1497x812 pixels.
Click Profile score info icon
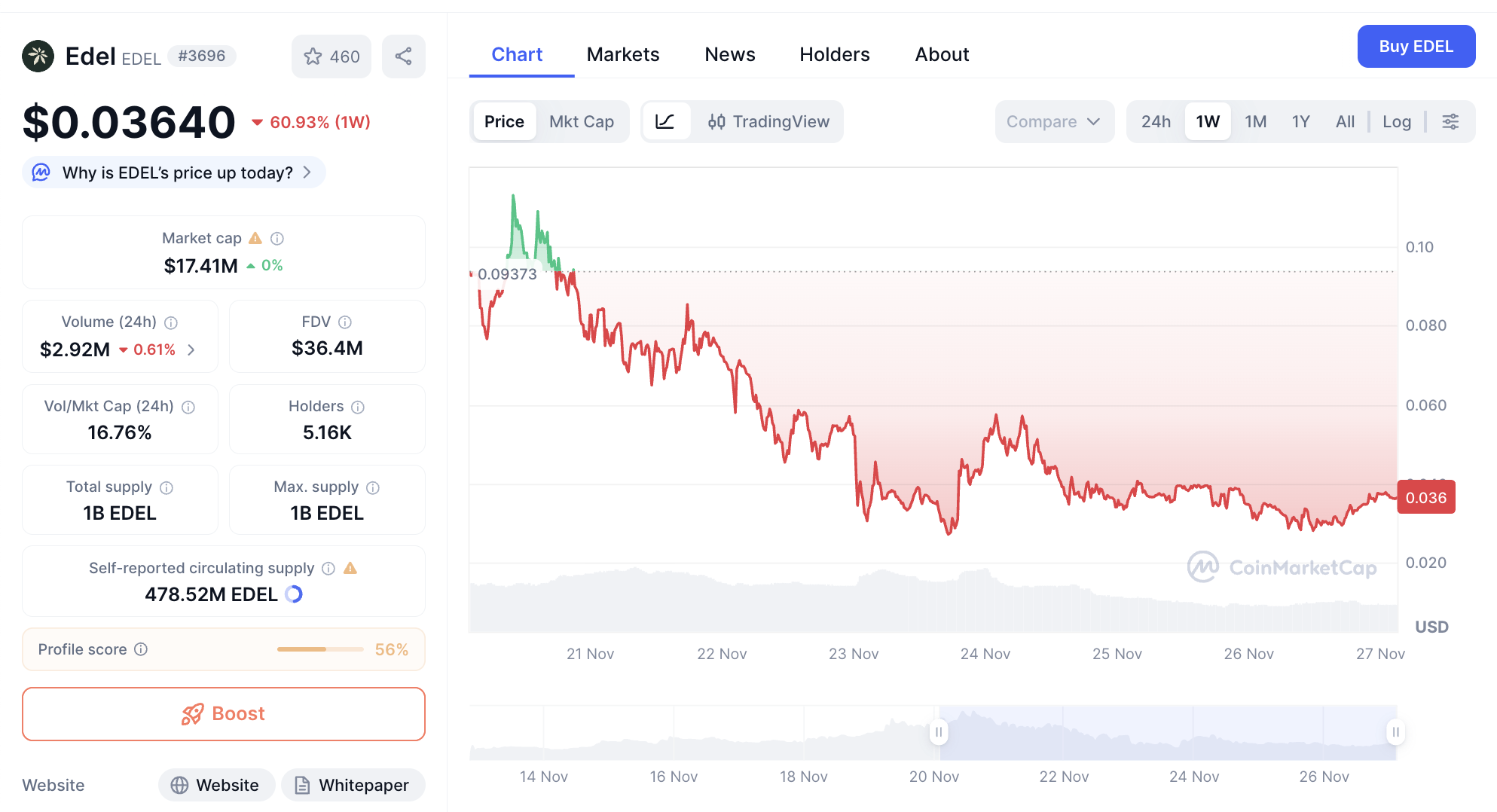point(141,649)
